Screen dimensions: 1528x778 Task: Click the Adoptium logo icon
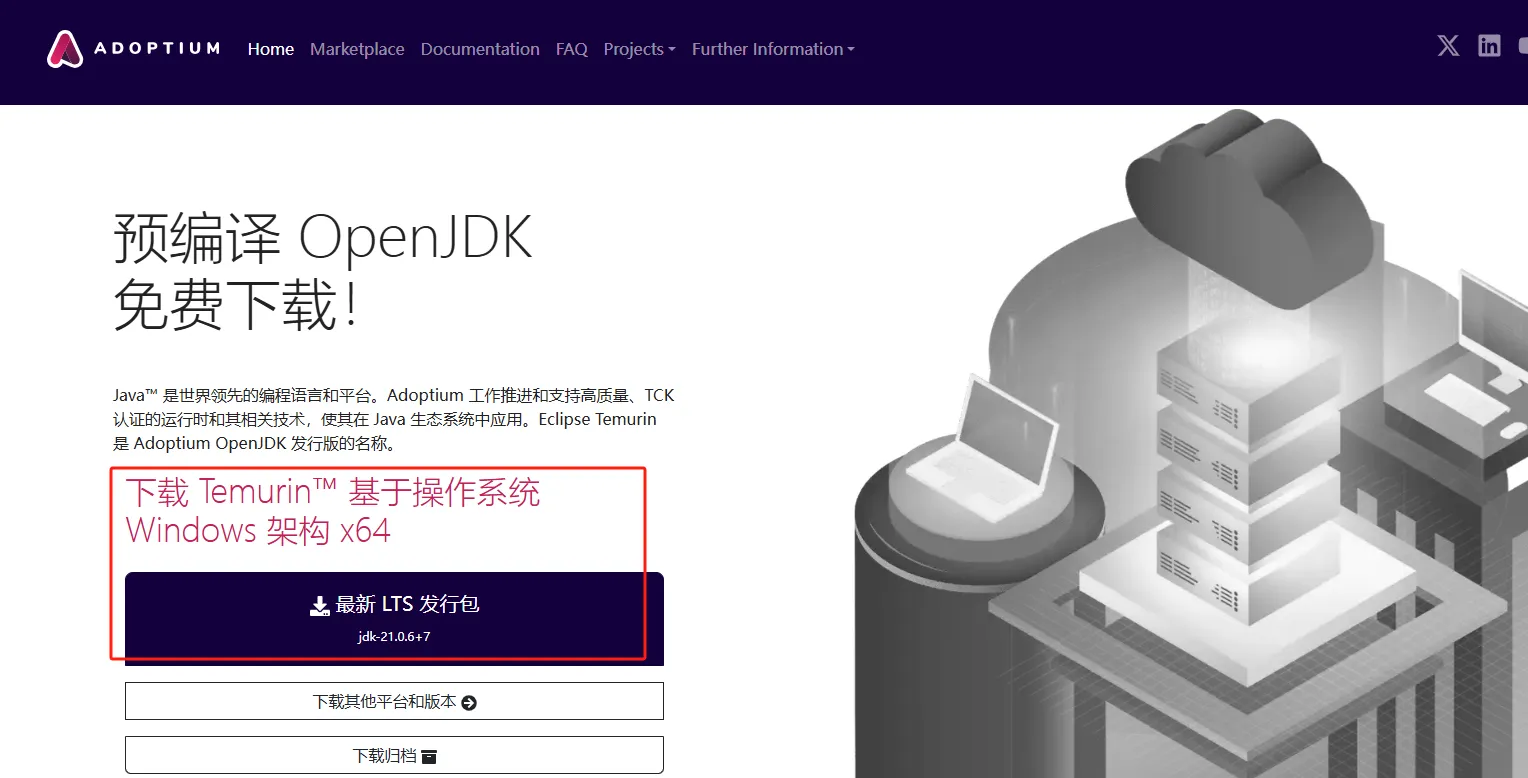coord(65,49)
